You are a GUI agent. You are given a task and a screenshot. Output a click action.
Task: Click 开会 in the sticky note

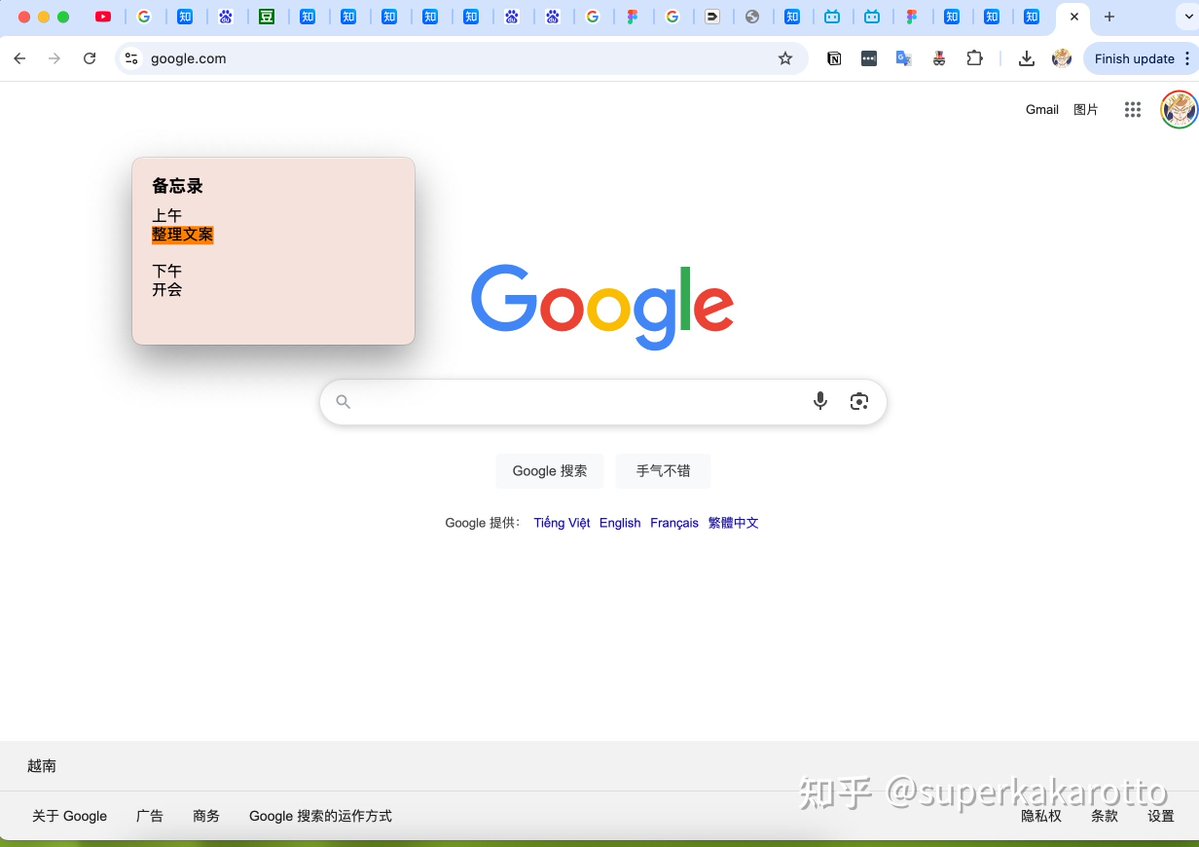tap(167, 290)
